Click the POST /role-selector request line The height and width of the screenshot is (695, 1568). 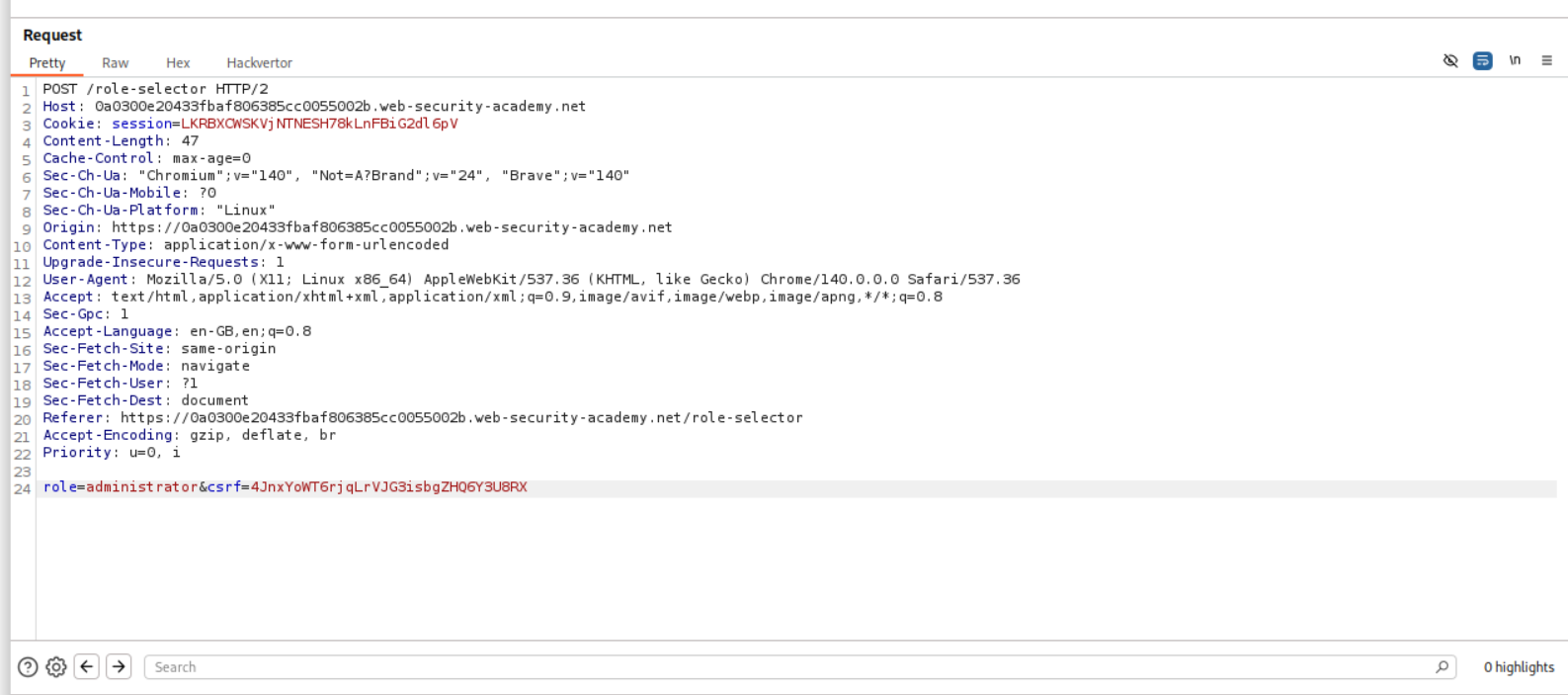pyautogui.click(x=155, y=89)
